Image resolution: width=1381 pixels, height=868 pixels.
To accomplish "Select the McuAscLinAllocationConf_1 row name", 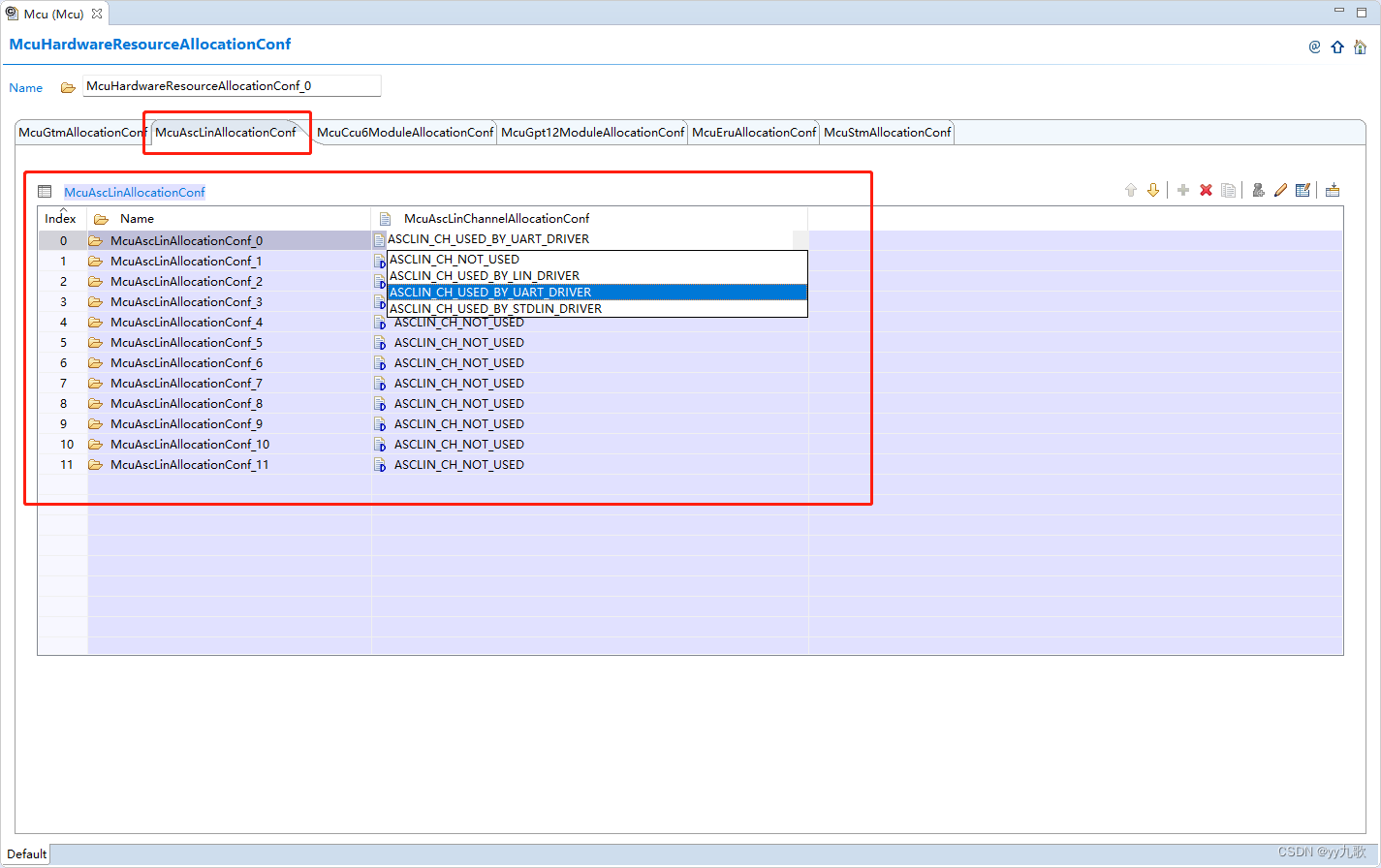I will (x=186, y=262).
